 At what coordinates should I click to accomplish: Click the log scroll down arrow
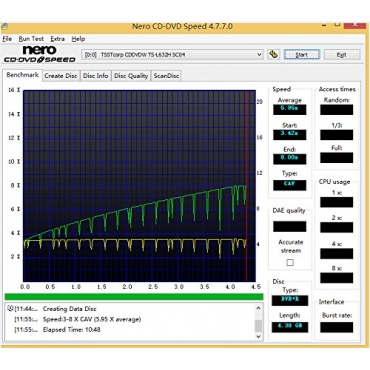259,336
